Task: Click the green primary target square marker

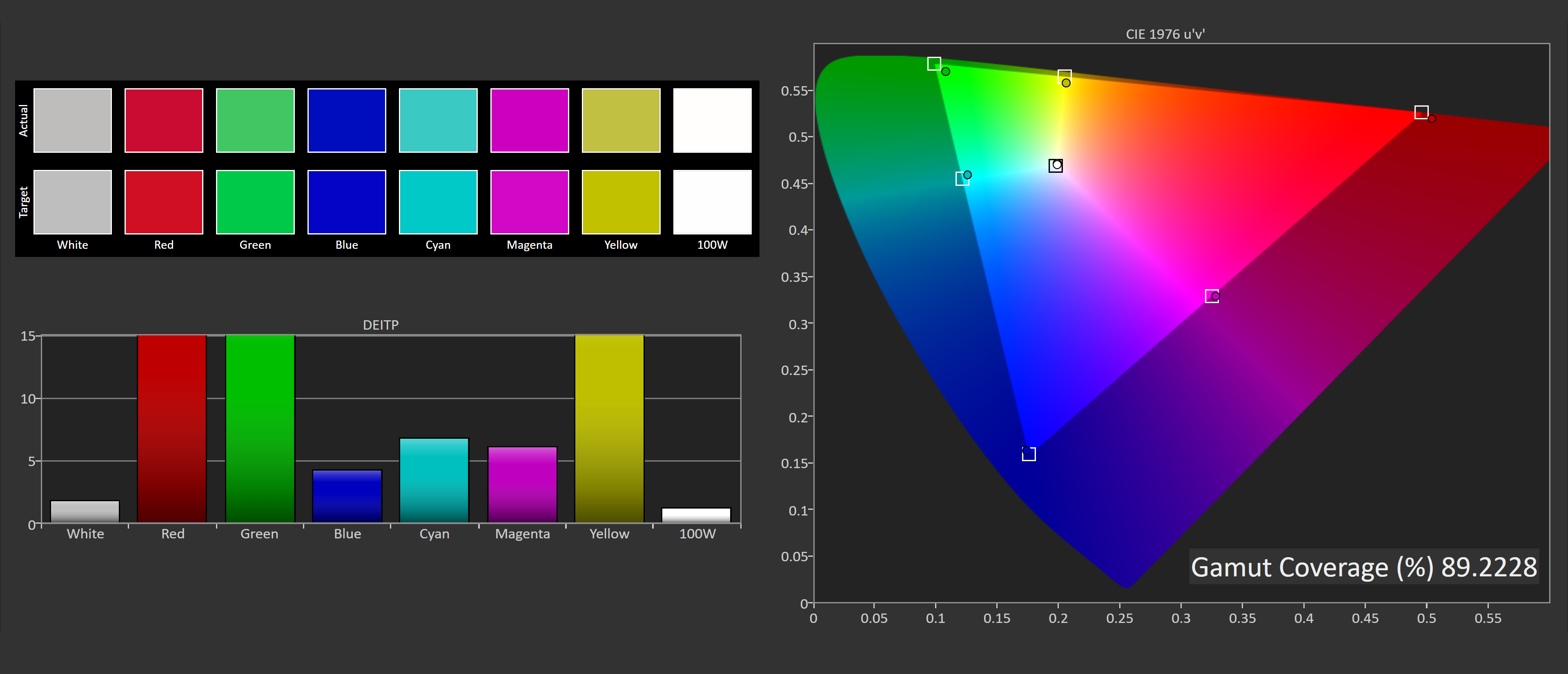Action: click(934, 63)
